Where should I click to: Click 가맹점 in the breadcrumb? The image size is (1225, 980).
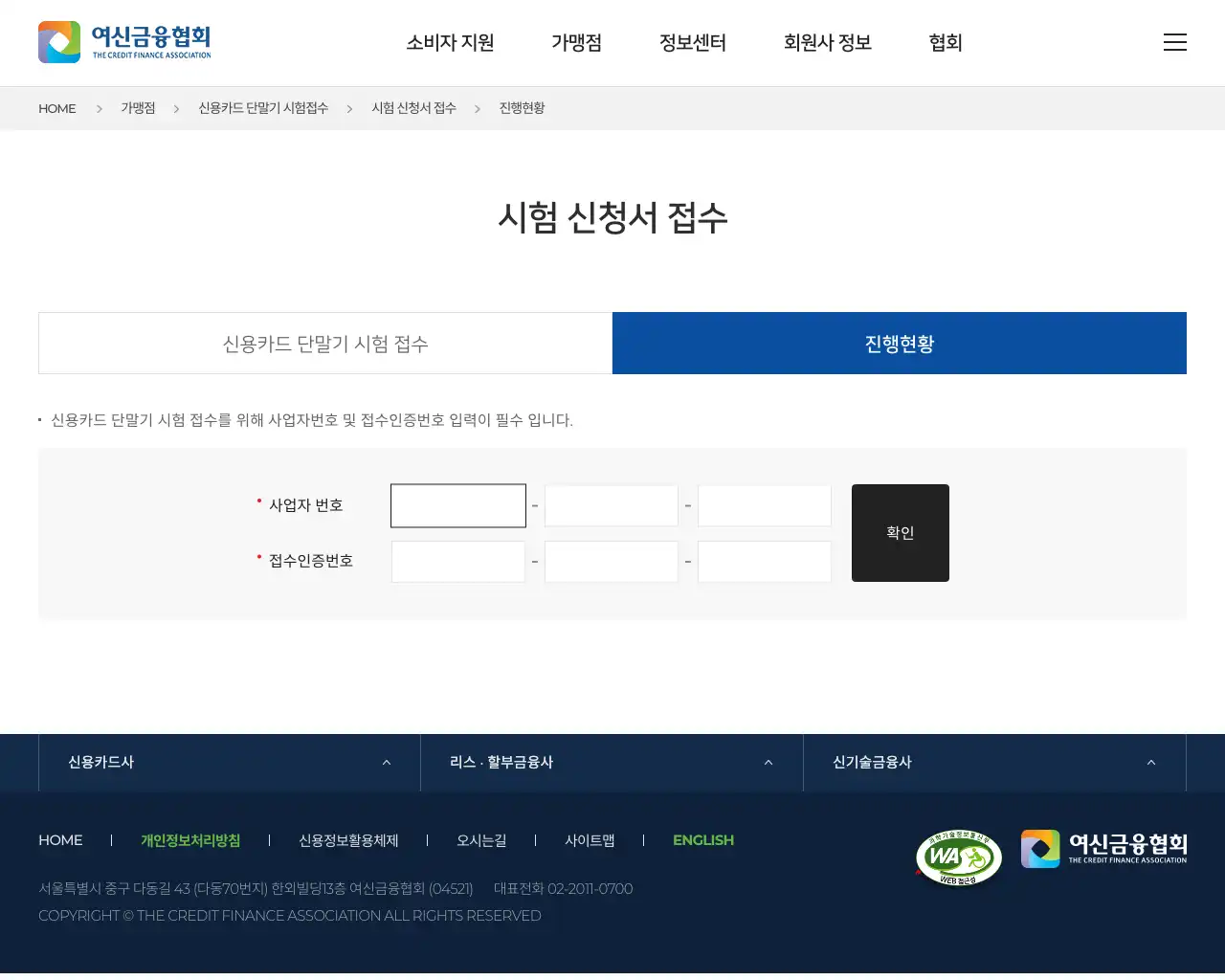[x=138, y=108]
